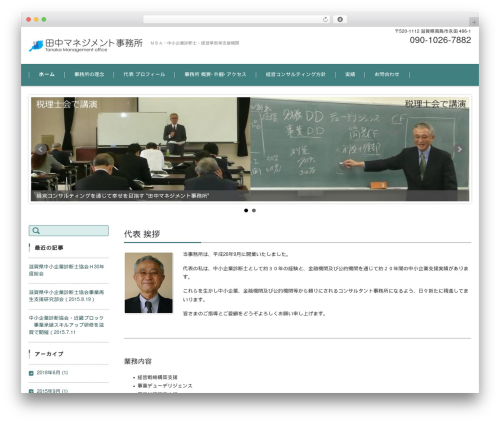
Task: Click the postal address line in header
Action: tap(433, 31)
